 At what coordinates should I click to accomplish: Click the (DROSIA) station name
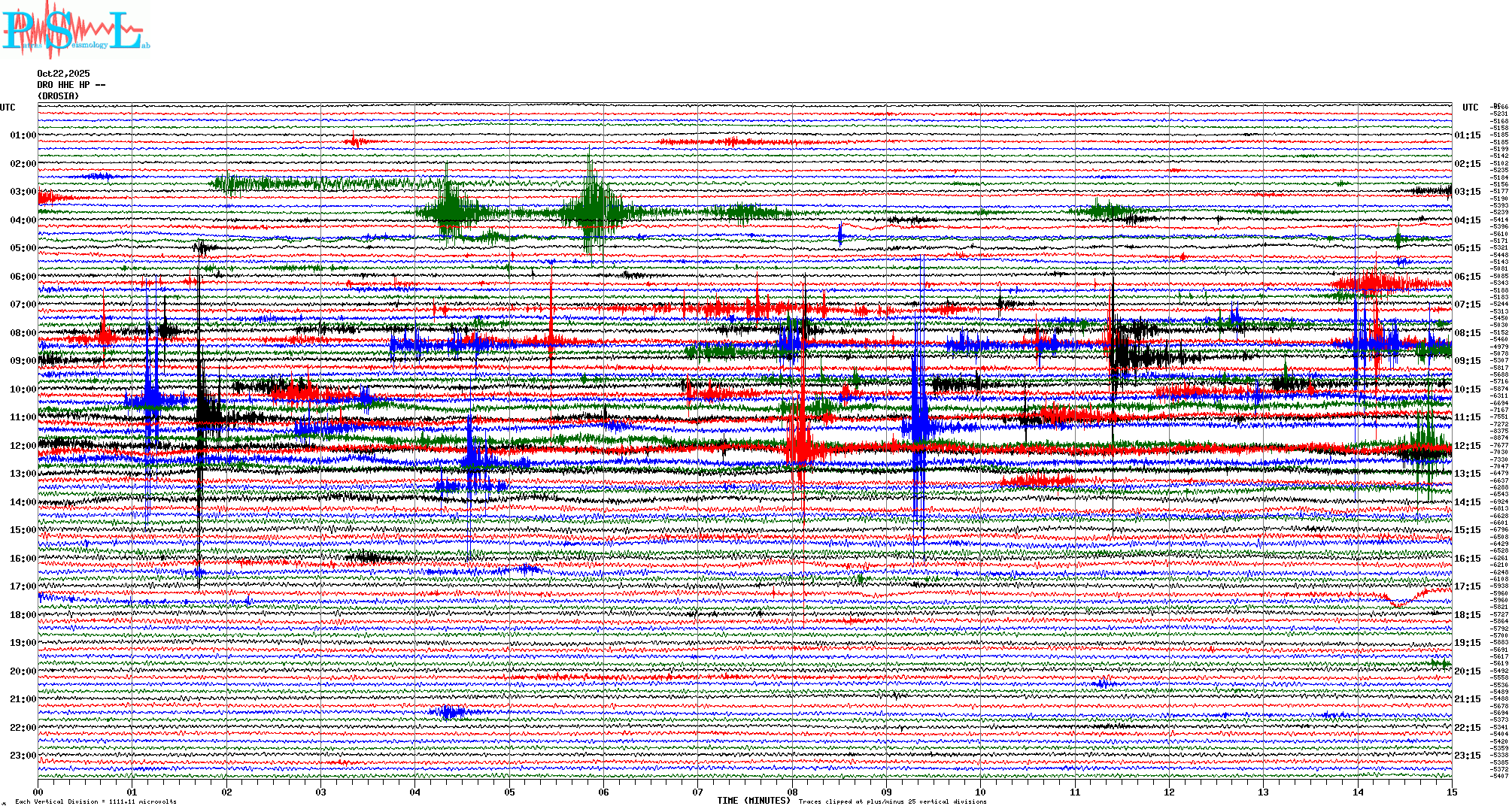[x=58, y=96]
